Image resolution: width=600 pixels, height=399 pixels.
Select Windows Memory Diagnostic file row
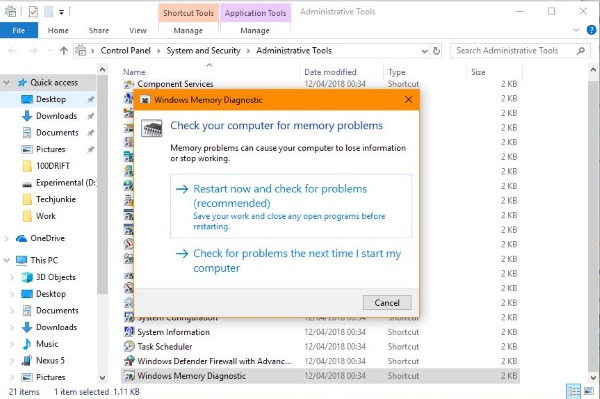tap(320, 376)
